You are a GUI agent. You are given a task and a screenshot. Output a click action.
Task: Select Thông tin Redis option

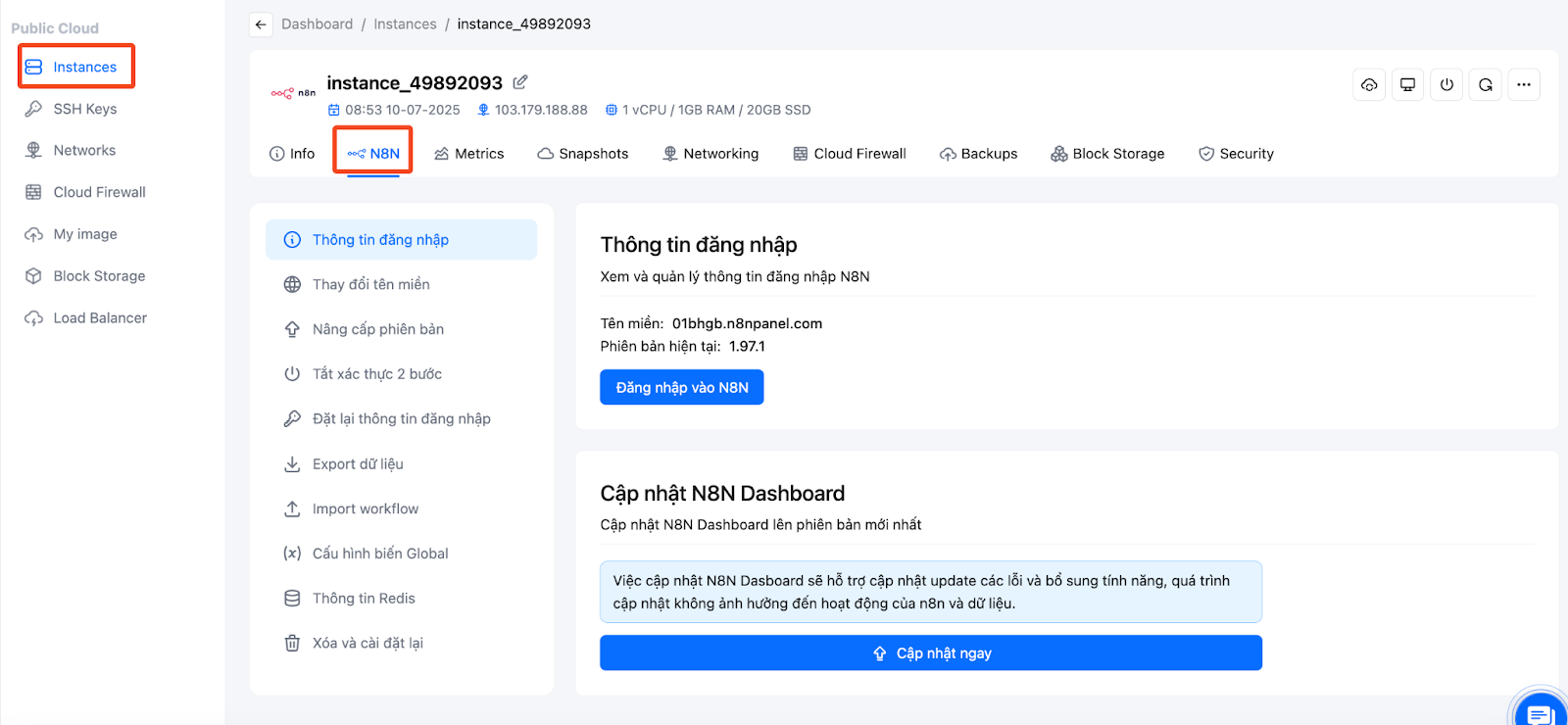click(401, 599)
